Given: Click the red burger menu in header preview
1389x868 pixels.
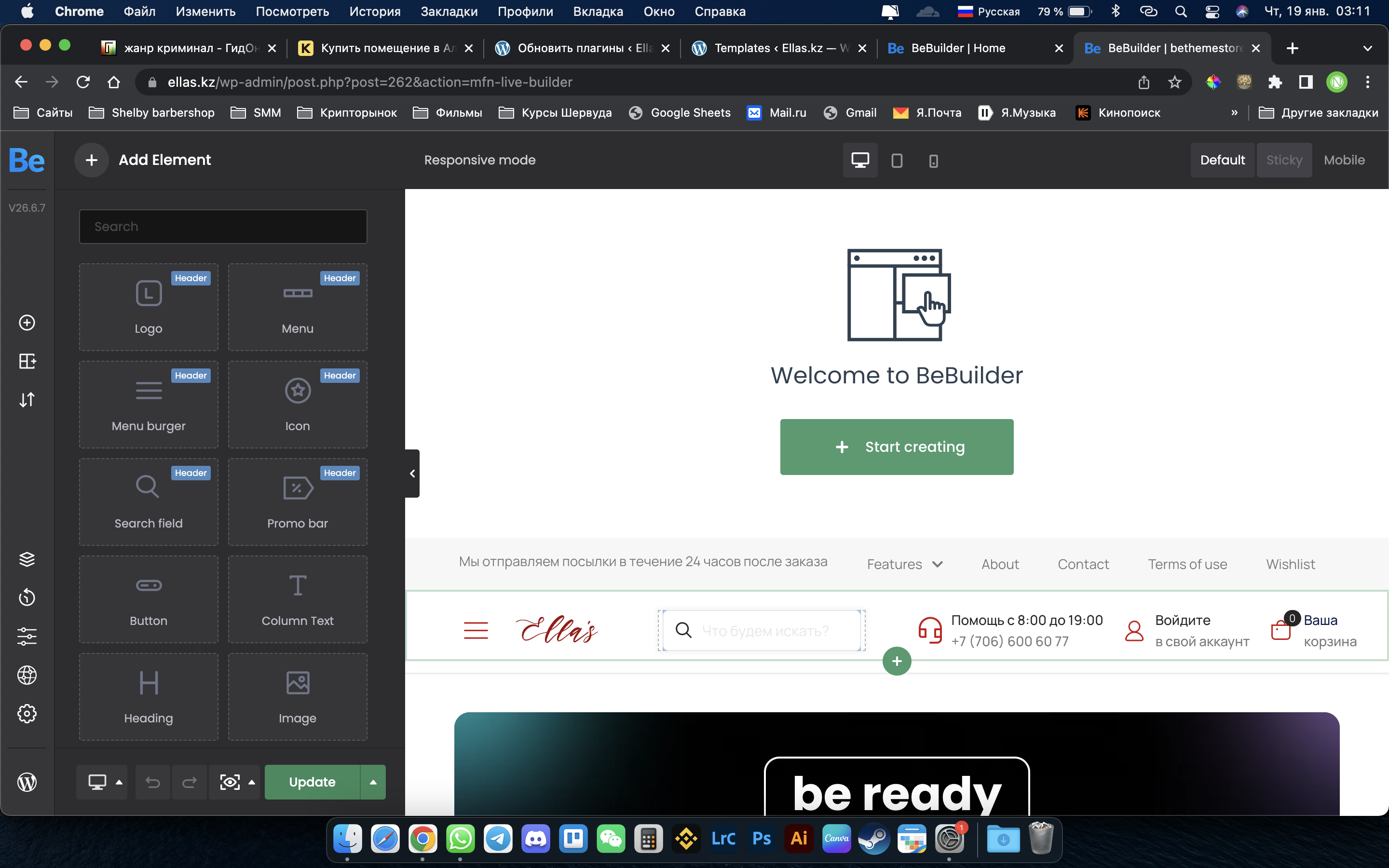Looking at the screenshot, I should 476,630.
